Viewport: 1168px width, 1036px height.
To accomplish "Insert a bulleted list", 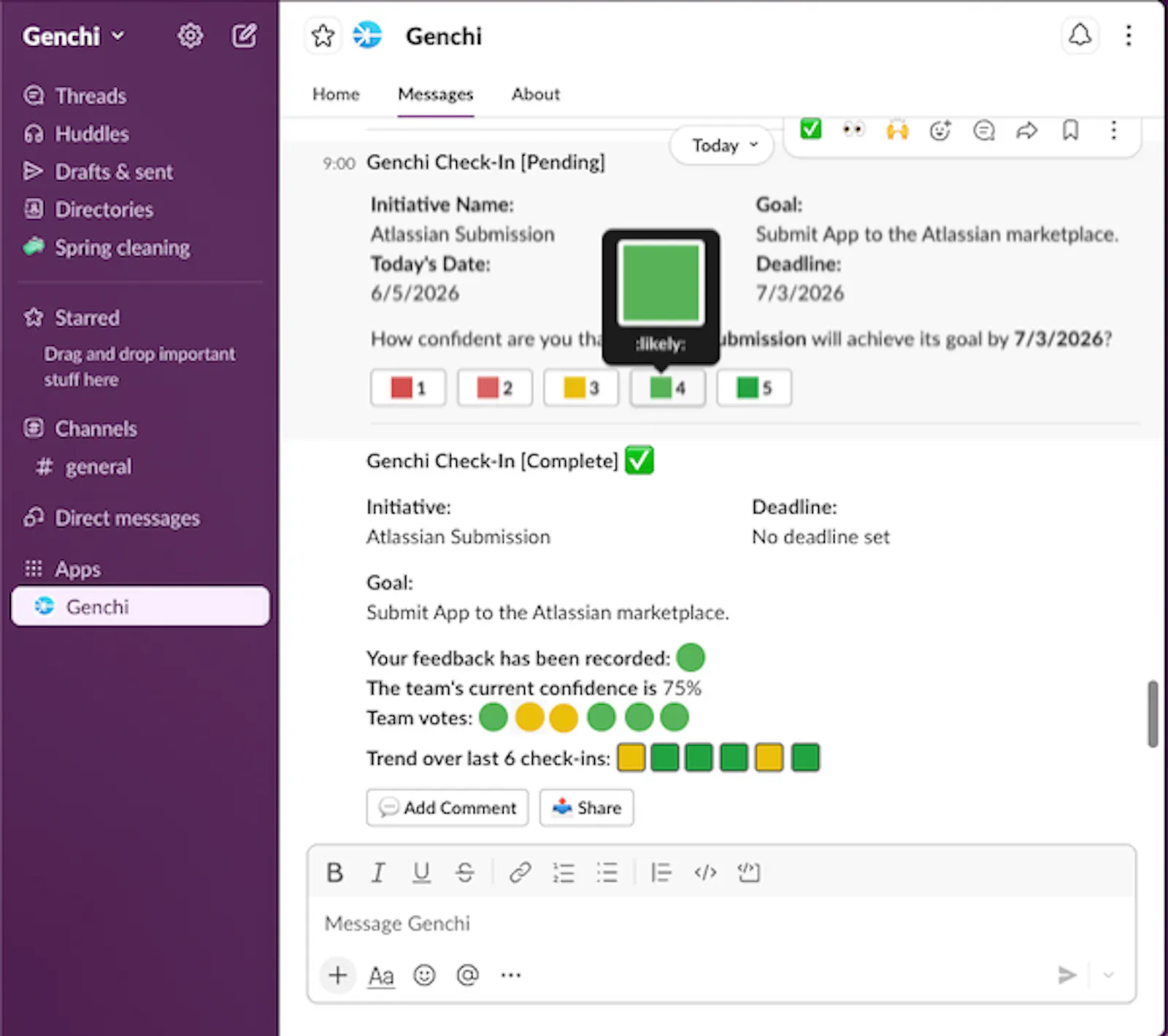I will coord(607,872).
